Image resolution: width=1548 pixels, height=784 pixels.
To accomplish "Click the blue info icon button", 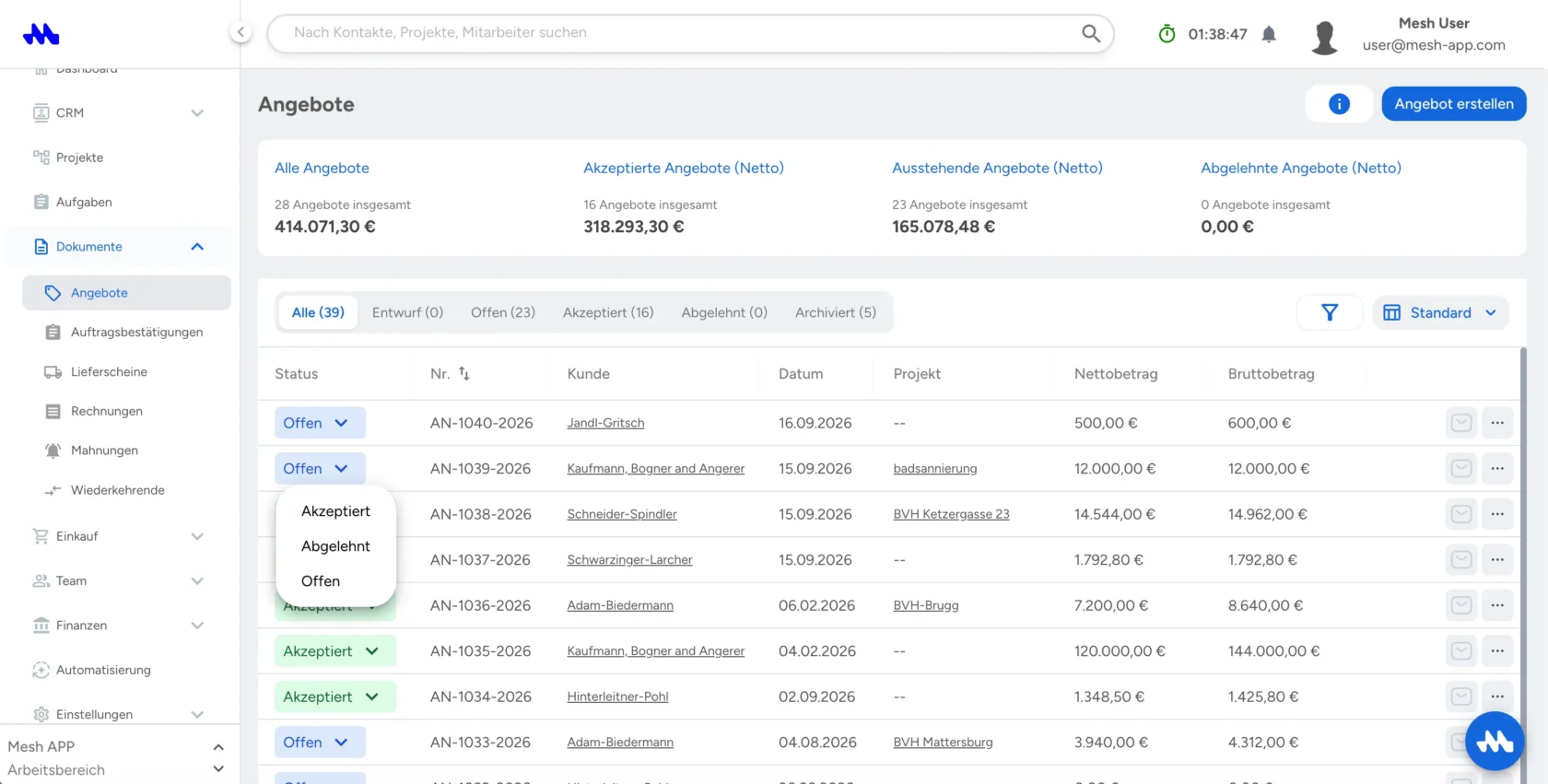I will pyautogui.click(x=1339, y=104).
